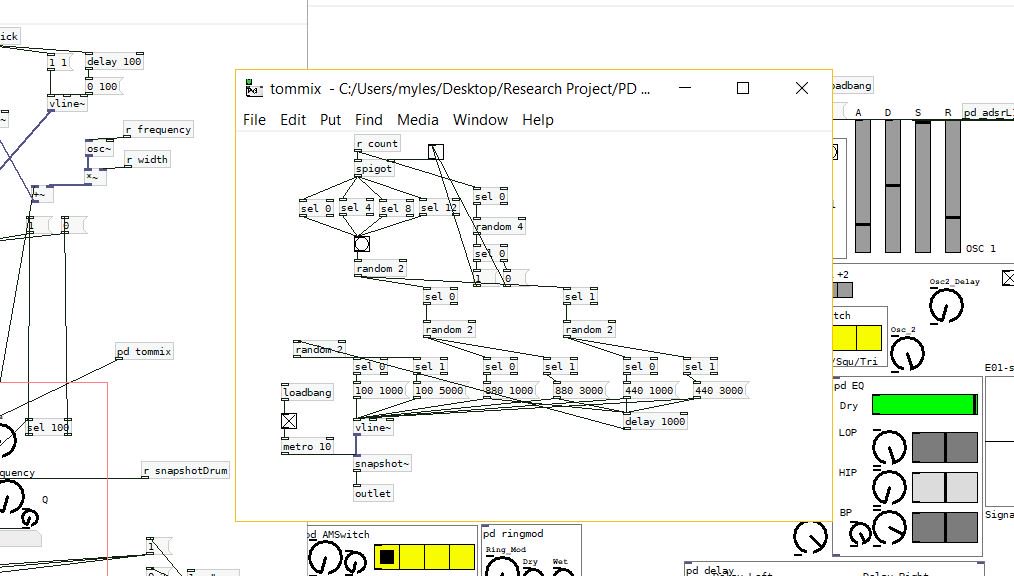Toggle the right dark cell beside BP knob
Viewport: 1014px width, 576px height.
click(962, 527)
